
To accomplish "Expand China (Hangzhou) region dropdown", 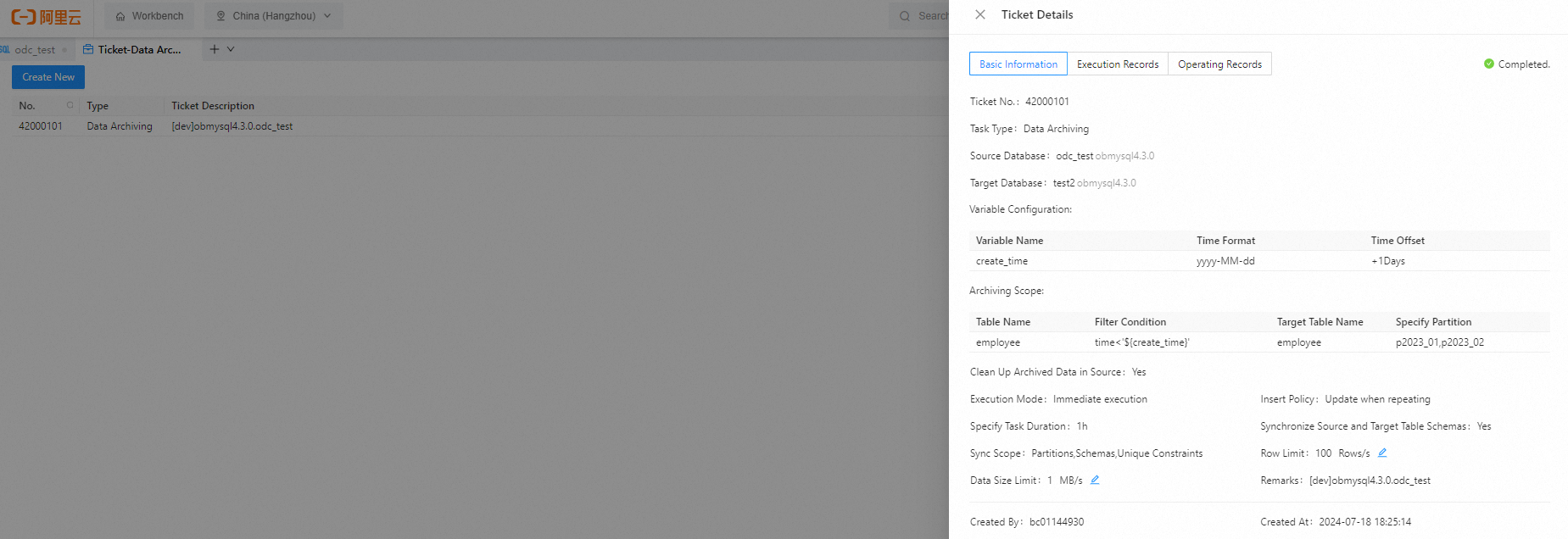I will click(x=273, y=16).
